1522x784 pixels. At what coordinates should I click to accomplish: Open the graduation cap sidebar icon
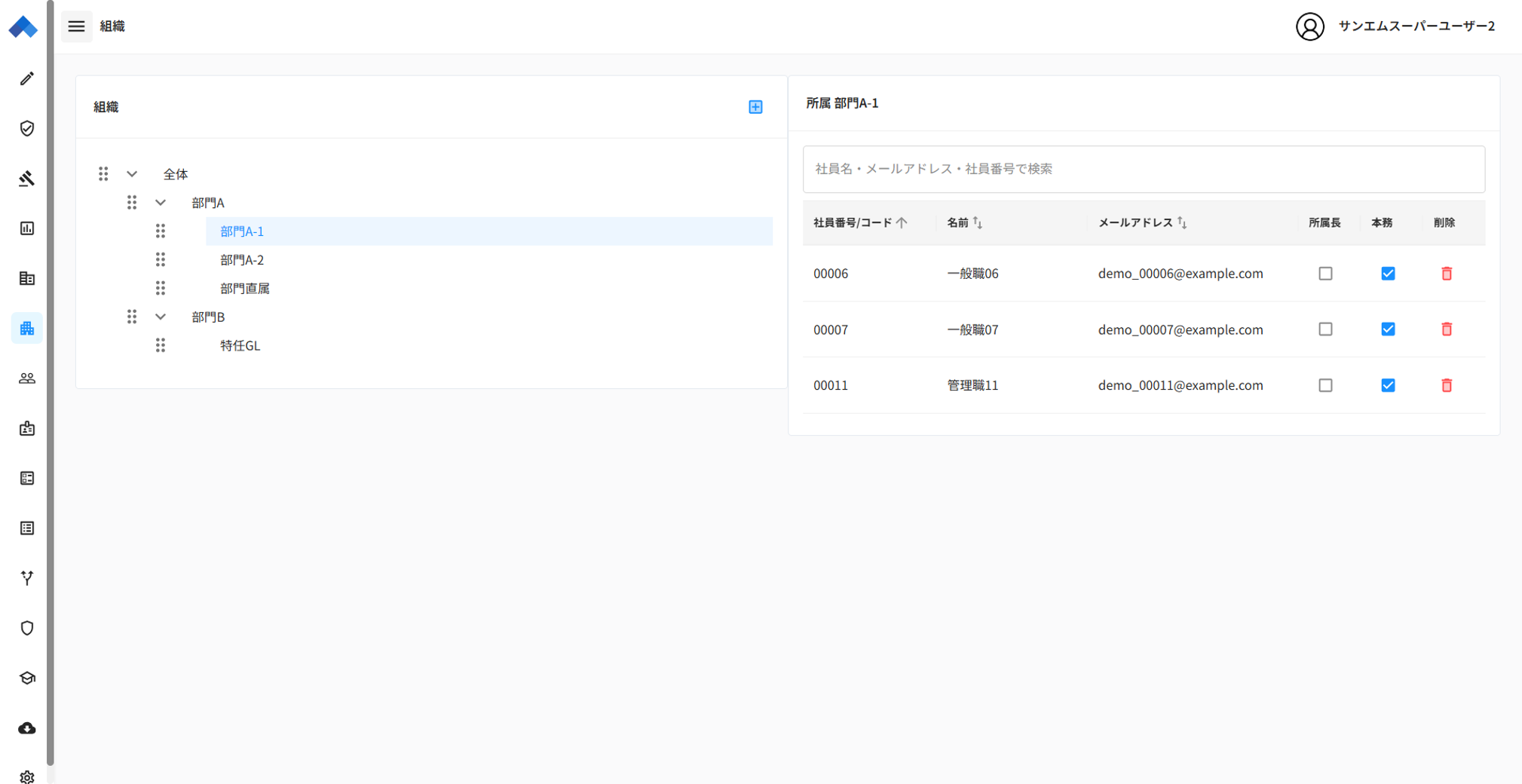[x=27, y=678]
